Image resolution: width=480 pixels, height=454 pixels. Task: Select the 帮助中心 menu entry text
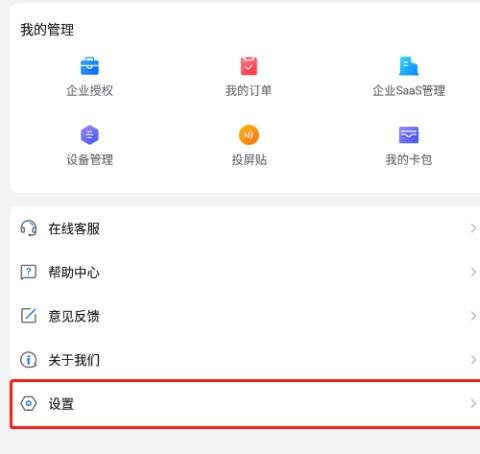pos(74,272)
